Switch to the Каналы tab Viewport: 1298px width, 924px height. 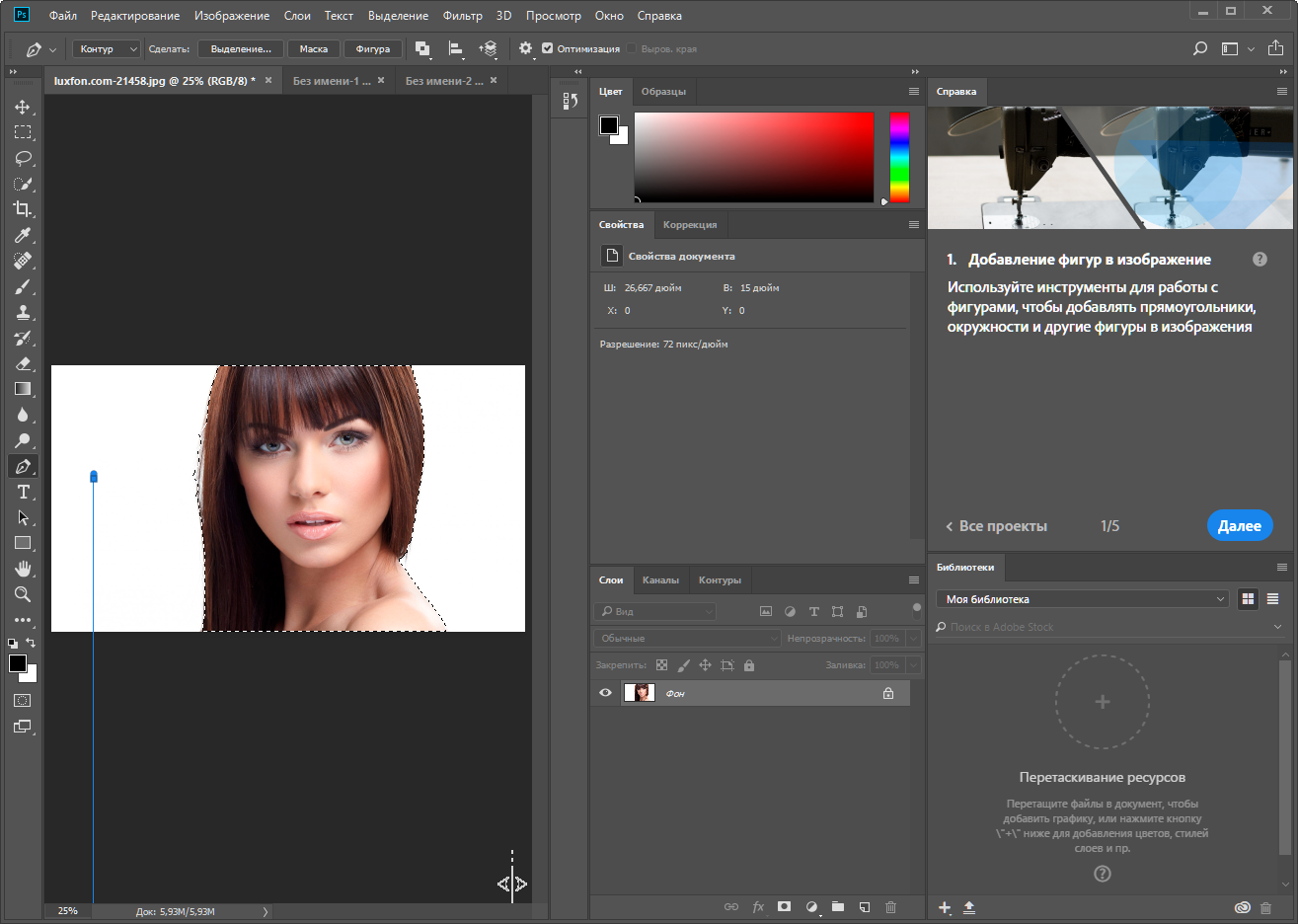point(660,580)
